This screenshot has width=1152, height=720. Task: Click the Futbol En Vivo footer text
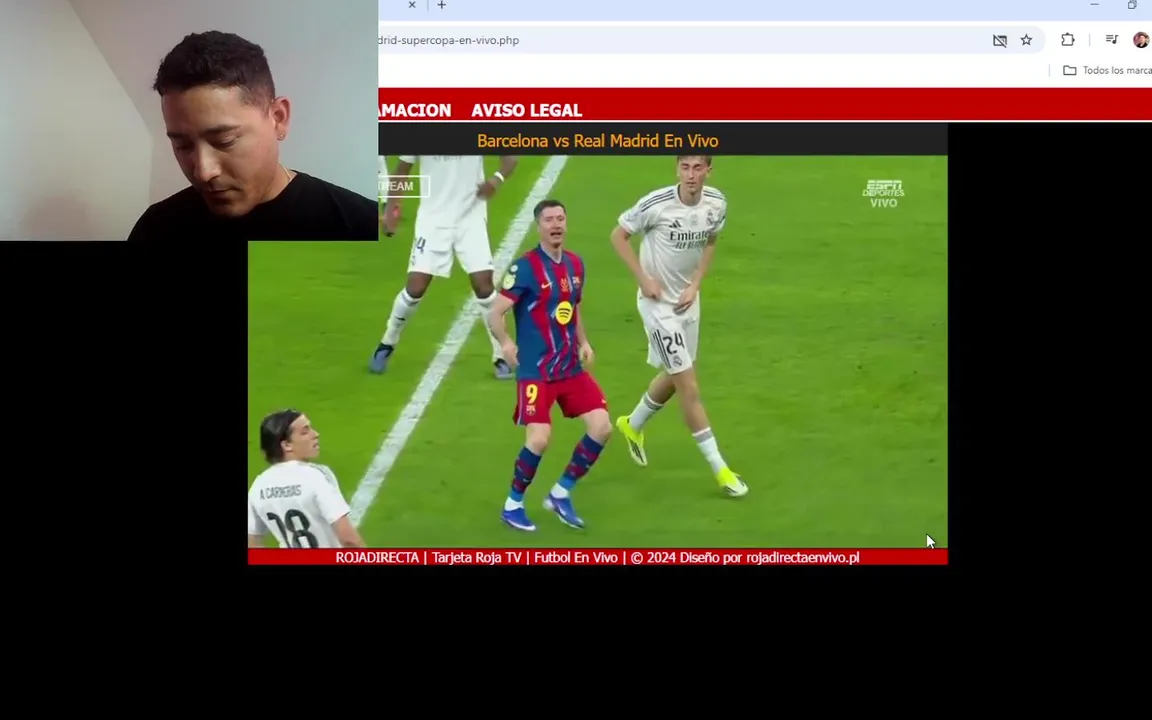576,558
